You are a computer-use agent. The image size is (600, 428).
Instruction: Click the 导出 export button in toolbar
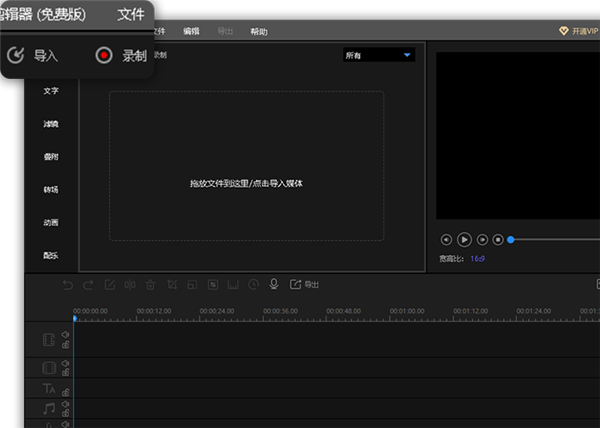(305, 285)
